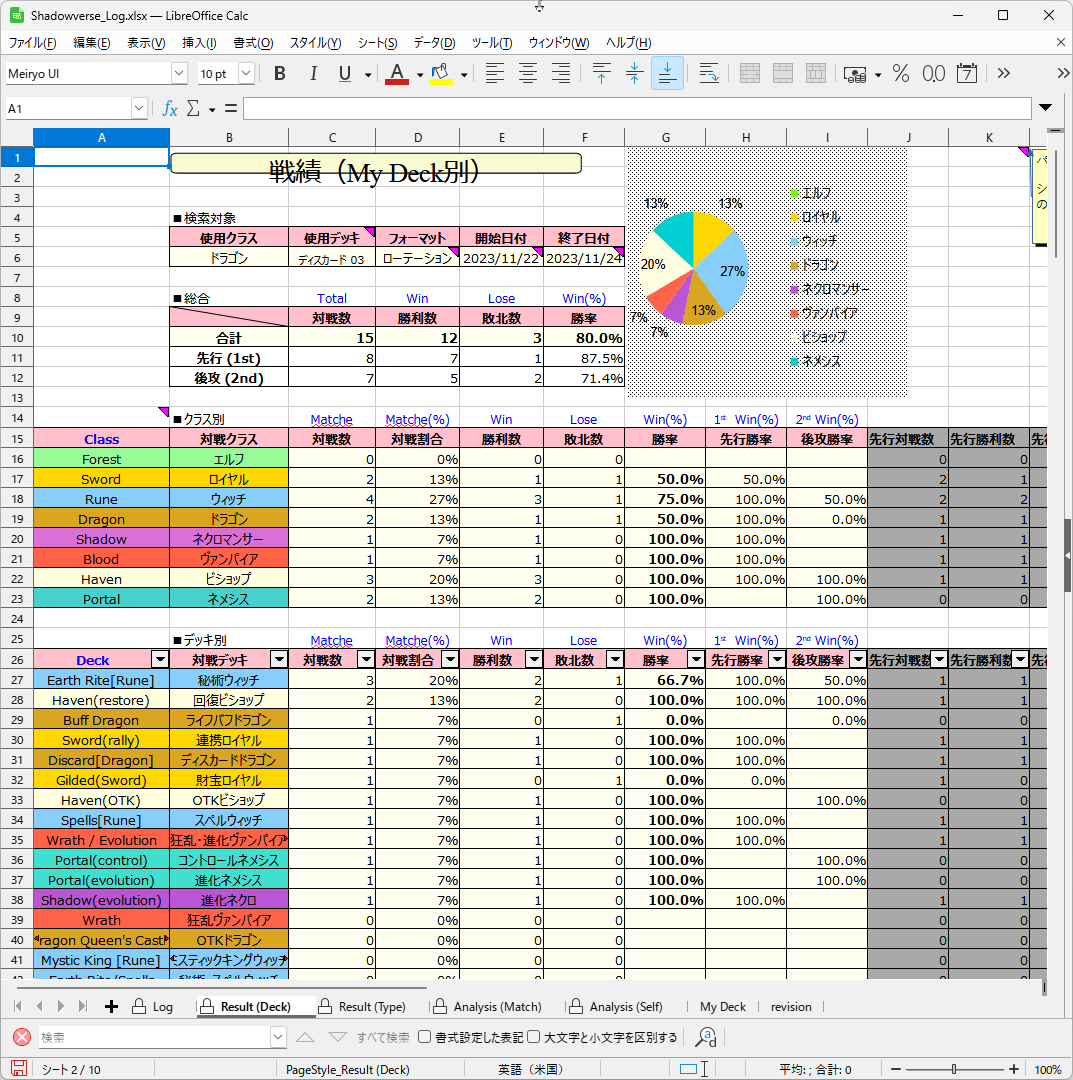
Task: Click Find Previous arrow button
Action: pos(305,1037)
